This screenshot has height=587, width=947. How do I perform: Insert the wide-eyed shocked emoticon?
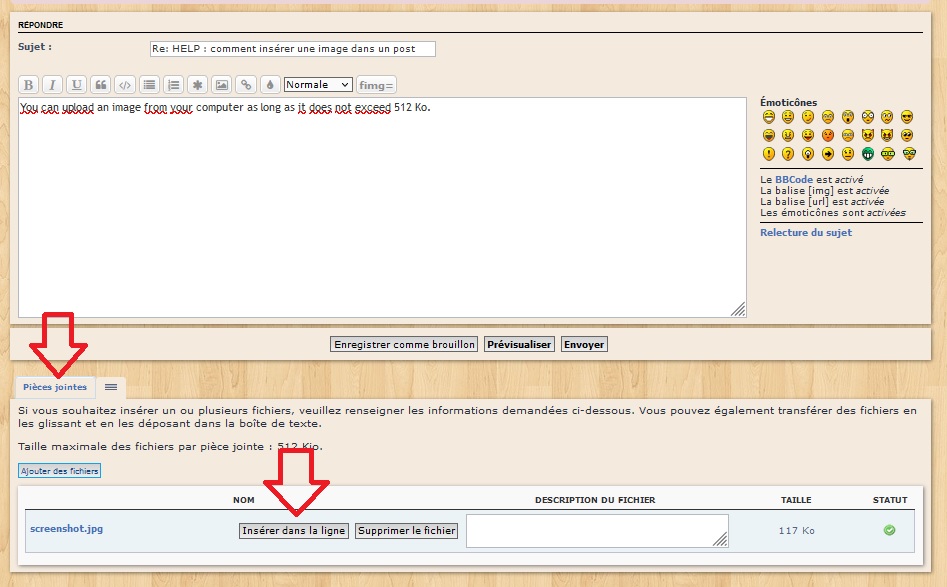pyautogui.click(x=868, y=117)
